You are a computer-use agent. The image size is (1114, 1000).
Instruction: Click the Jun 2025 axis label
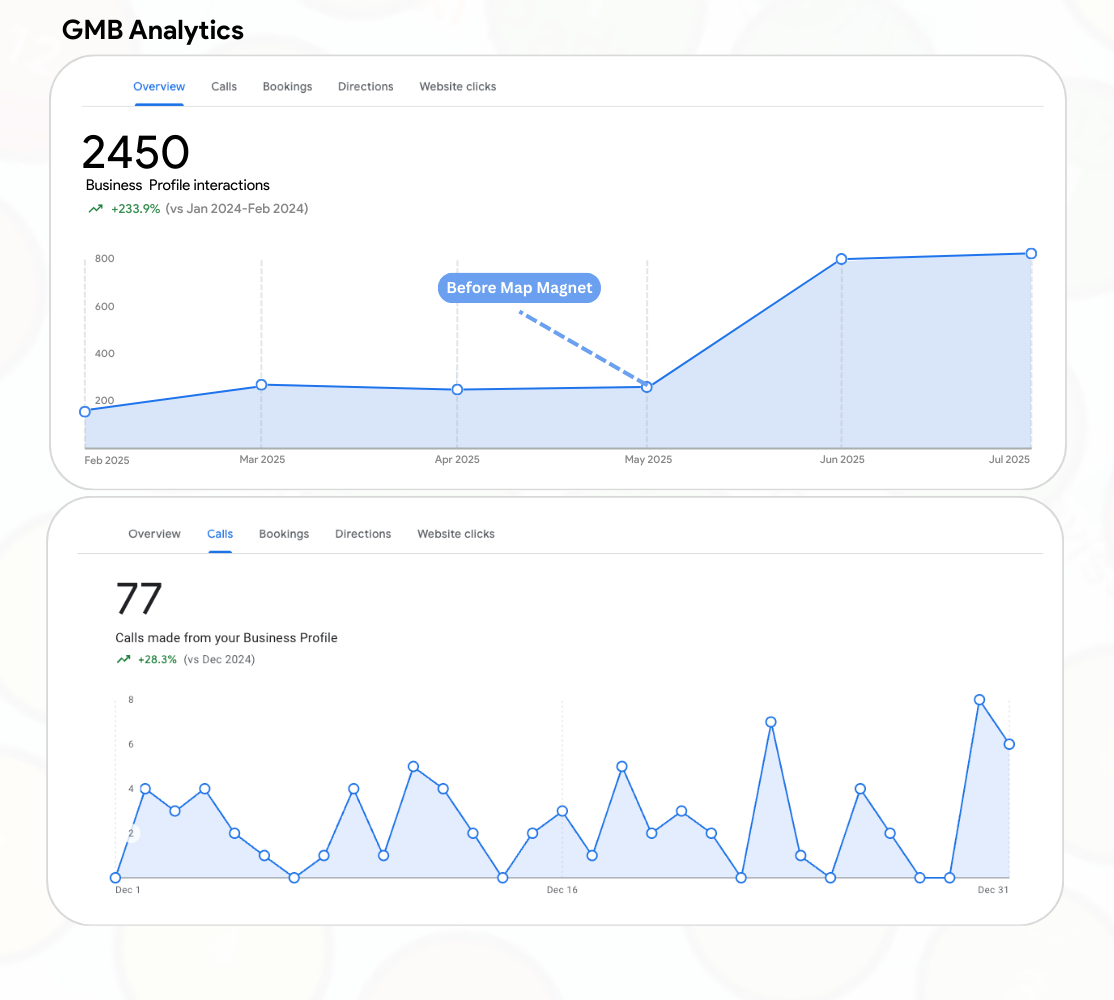click(842, 460)
